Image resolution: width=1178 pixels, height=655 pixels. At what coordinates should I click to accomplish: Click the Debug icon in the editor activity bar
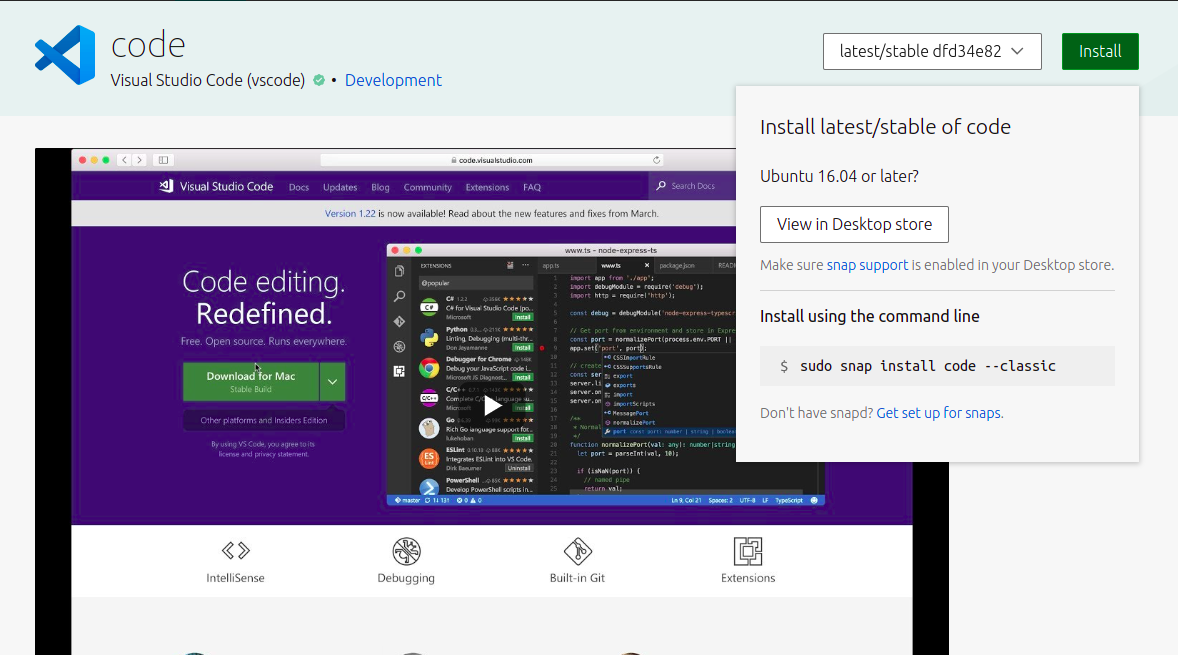pos(399,346)
